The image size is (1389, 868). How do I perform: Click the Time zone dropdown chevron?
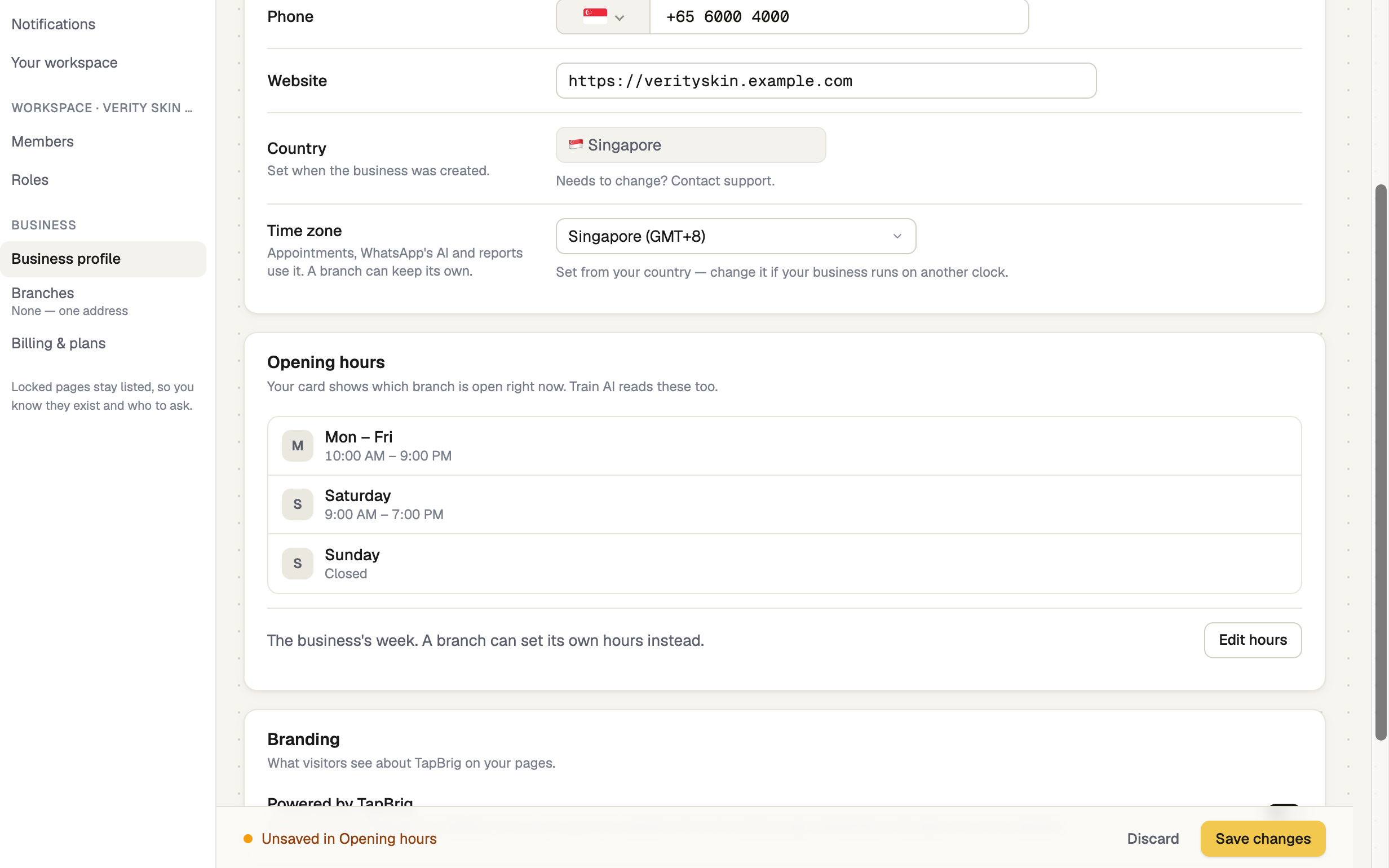tap(897, 236)
